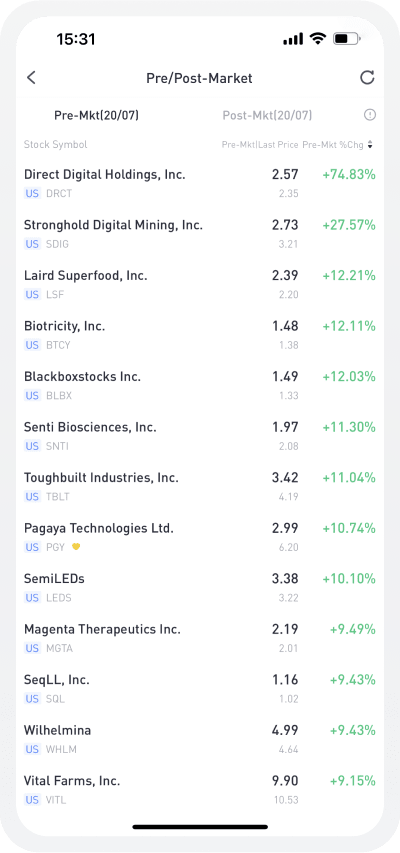Viewport: 400px width, 853px height.
Task: Refresh the Pre/Post-Market list
Action: pos(367,78)
